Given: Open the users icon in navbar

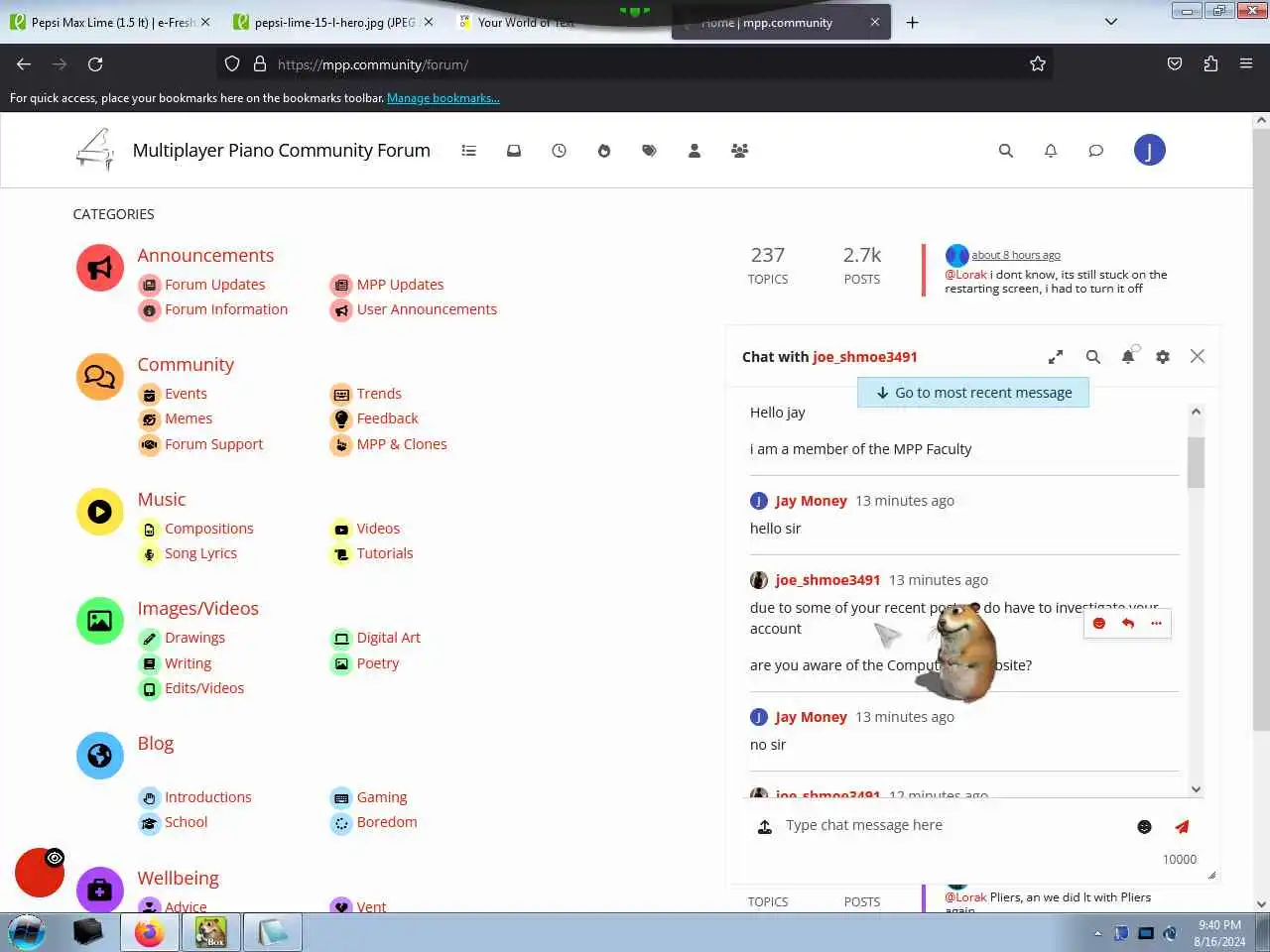Looking at the screenshot, I should tap(695, 151).
